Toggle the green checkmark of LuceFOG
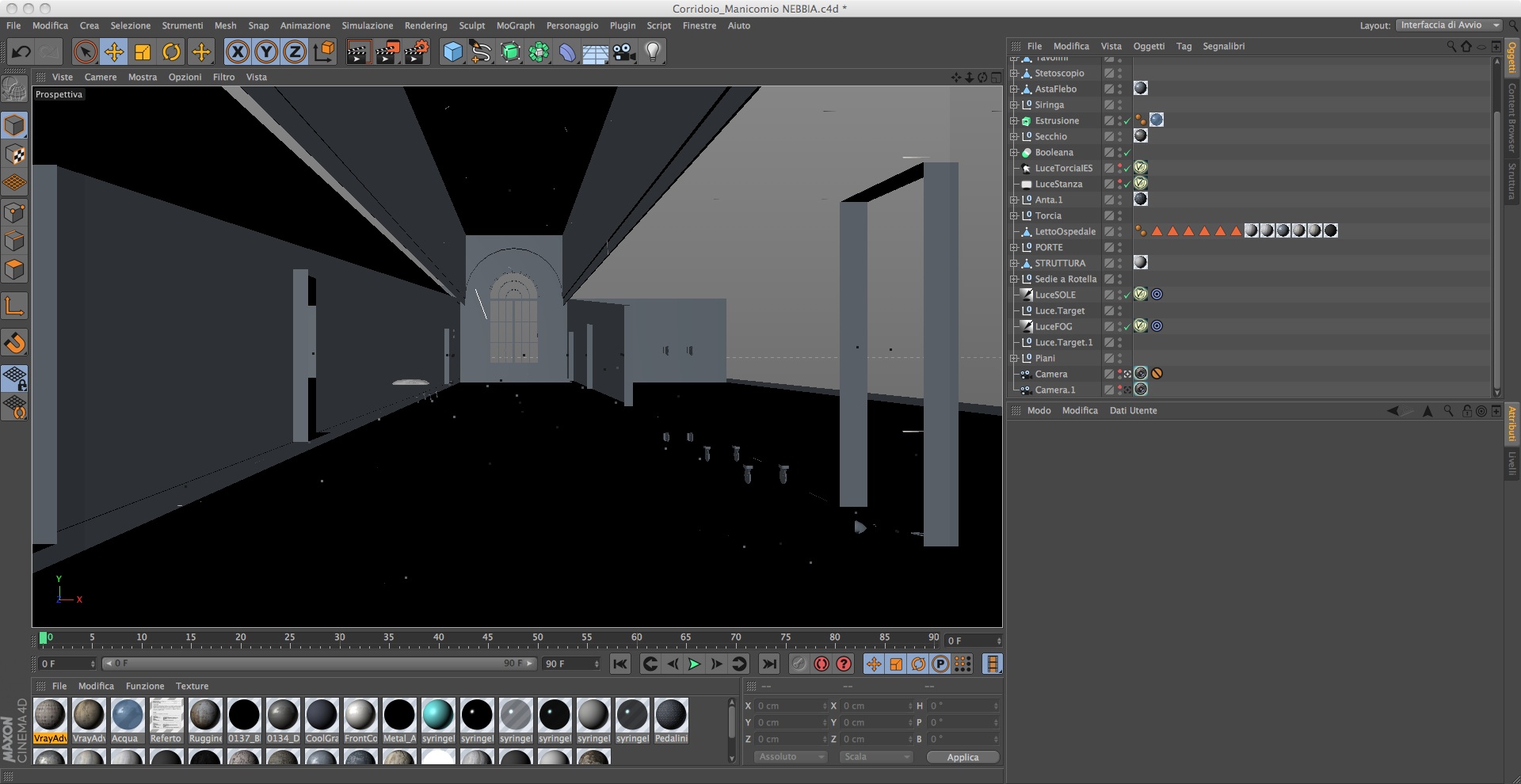1521x784 pixels. coord(1126,327)
